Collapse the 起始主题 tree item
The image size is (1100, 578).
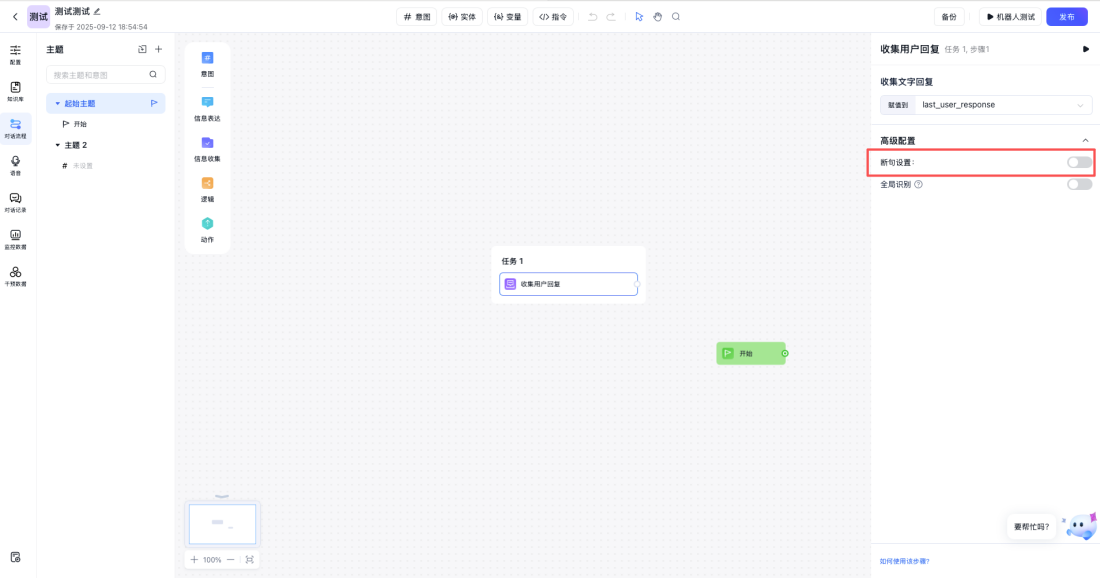click(57, 103)
